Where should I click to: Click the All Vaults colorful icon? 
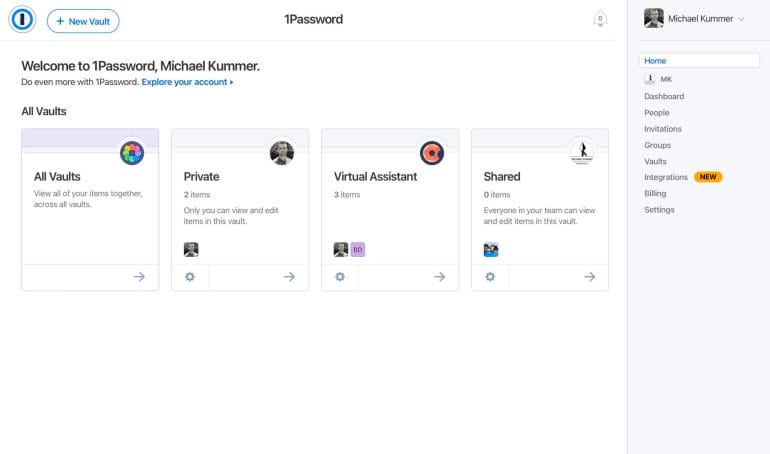coord(132,153)
